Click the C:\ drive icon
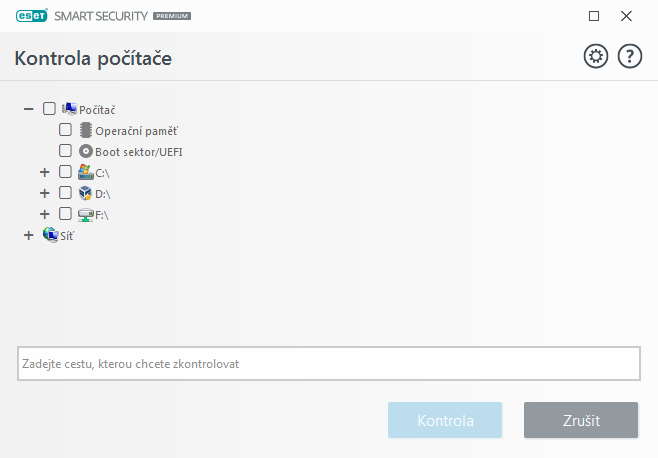658x458 pixels. (x=85, y=172)
